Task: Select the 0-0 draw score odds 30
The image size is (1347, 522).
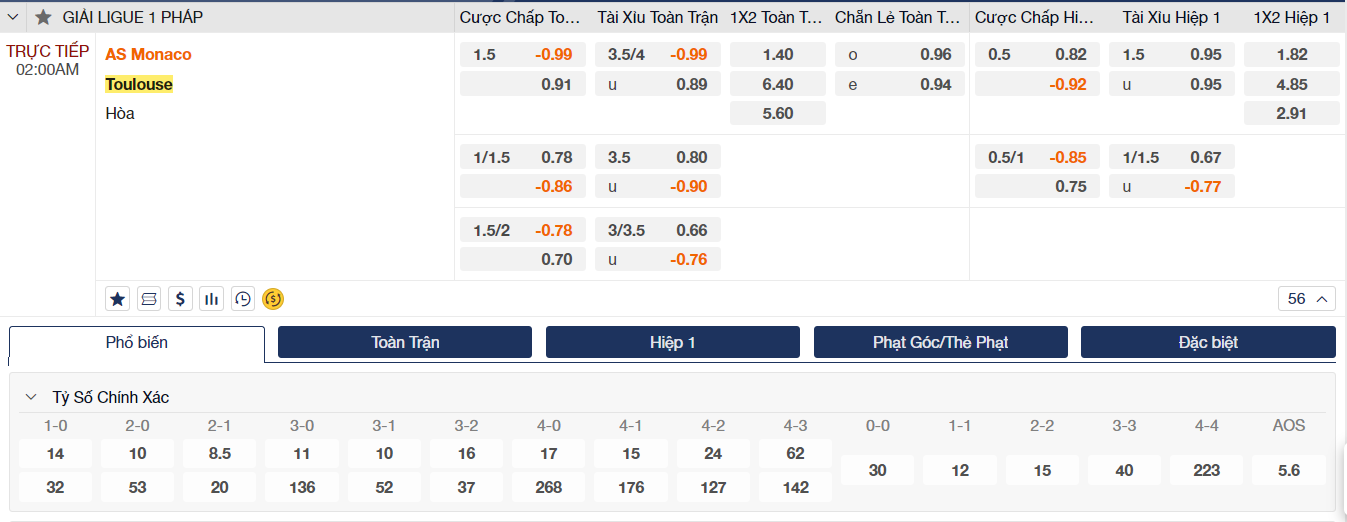Action: click(877, 470)
